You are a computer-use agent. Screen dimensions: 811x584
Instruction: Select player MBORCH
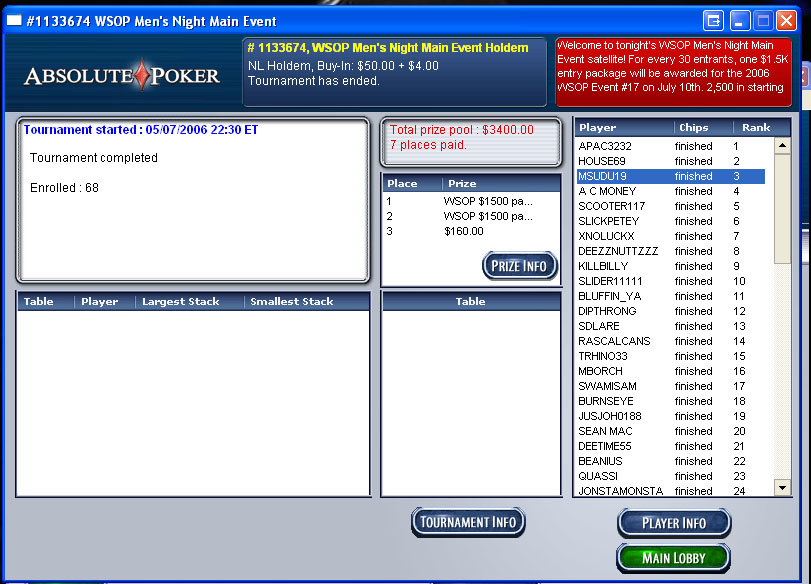[671, 371]
